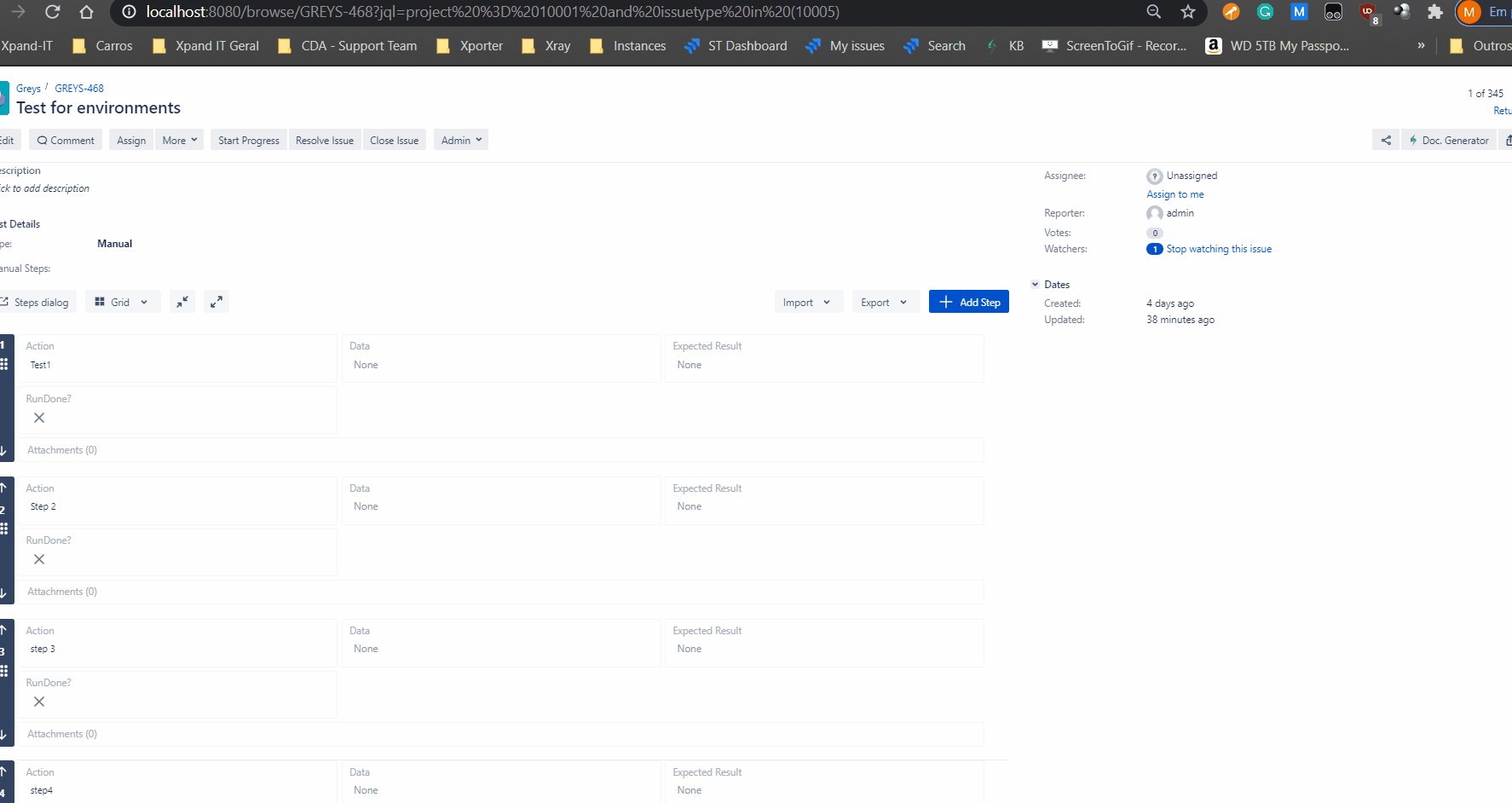
Task: Click the admin reporter avatar
Action: click(1155, 213)
